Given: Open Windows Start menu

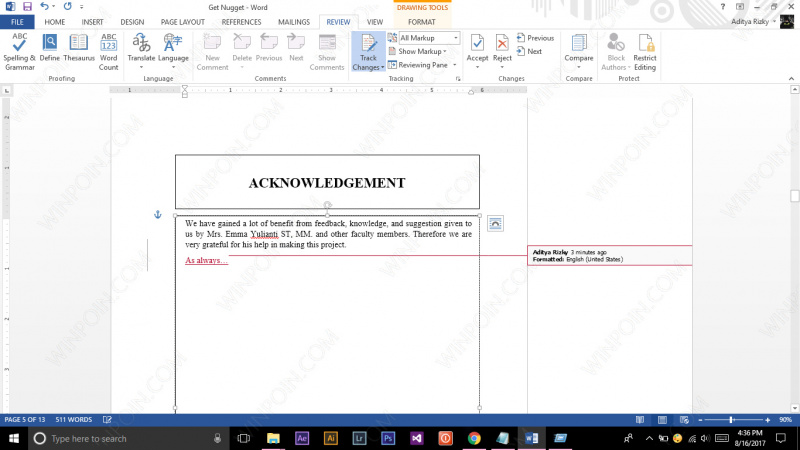Looking at the screenshot, I should tap(14, 438).
